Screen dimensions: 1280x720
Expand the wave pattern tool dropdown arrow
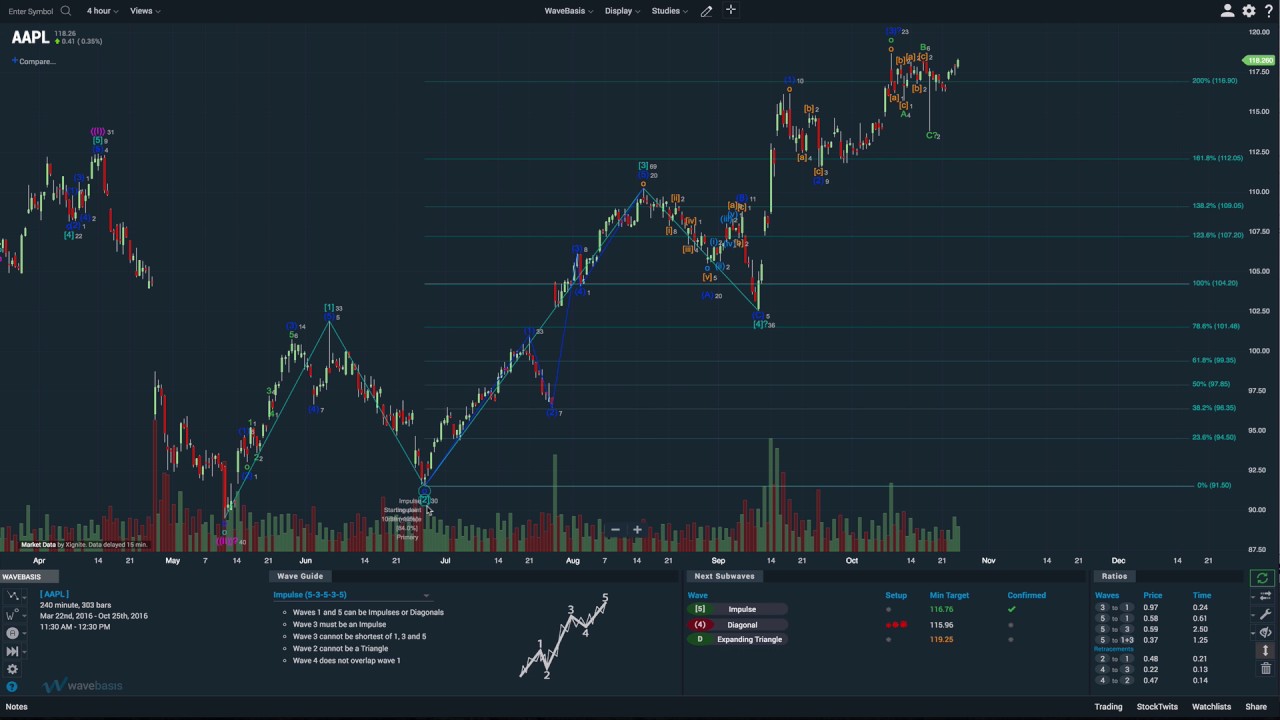tap(23, 597)
